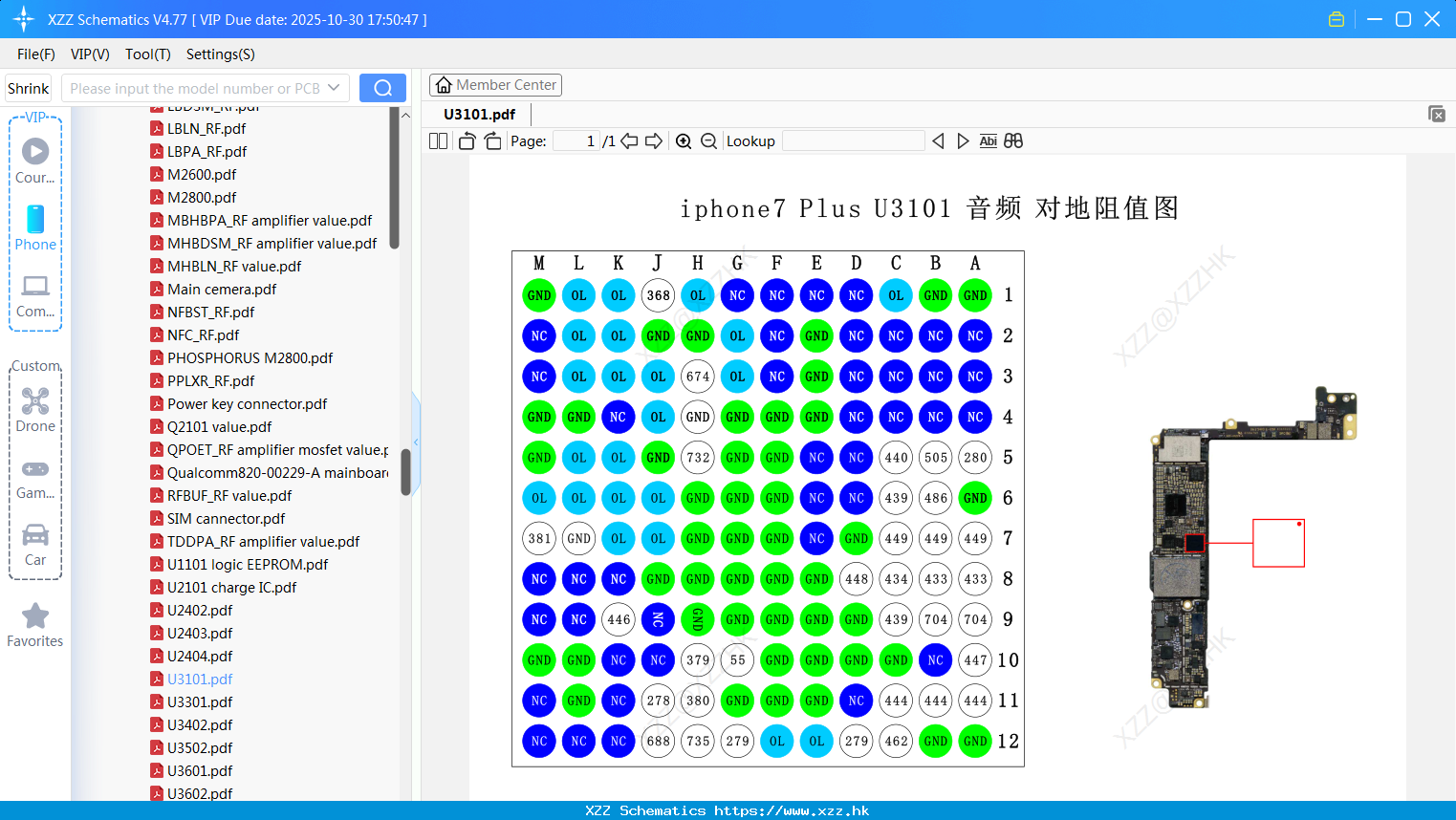The width and height of the screenshot is (1456, 820).
Task: Click the PDF icon beside NFC_RF.pdf
Action: (156, 335)
